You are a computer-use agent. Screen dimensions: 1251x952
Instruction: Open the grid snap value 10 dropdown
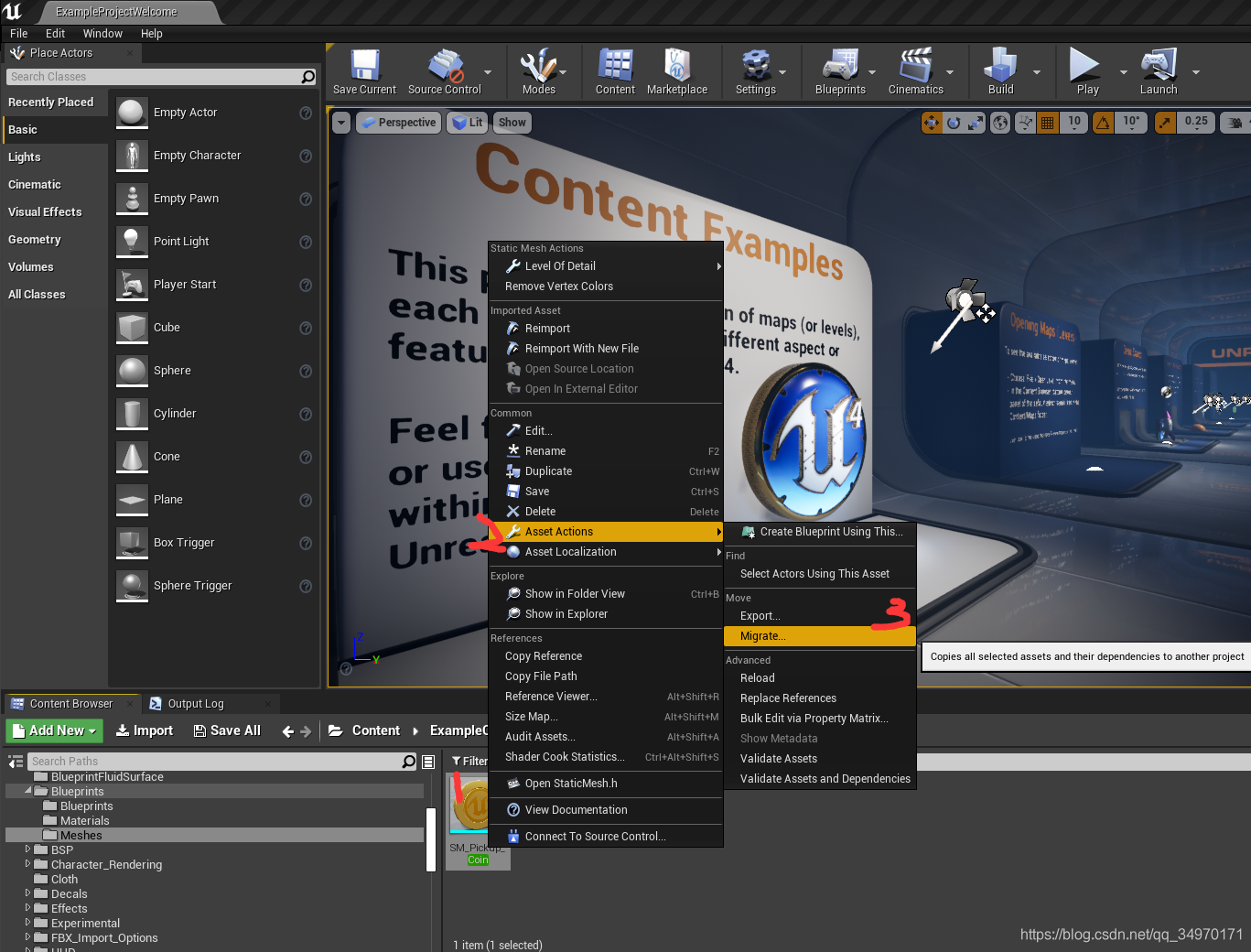point(1074,123)
